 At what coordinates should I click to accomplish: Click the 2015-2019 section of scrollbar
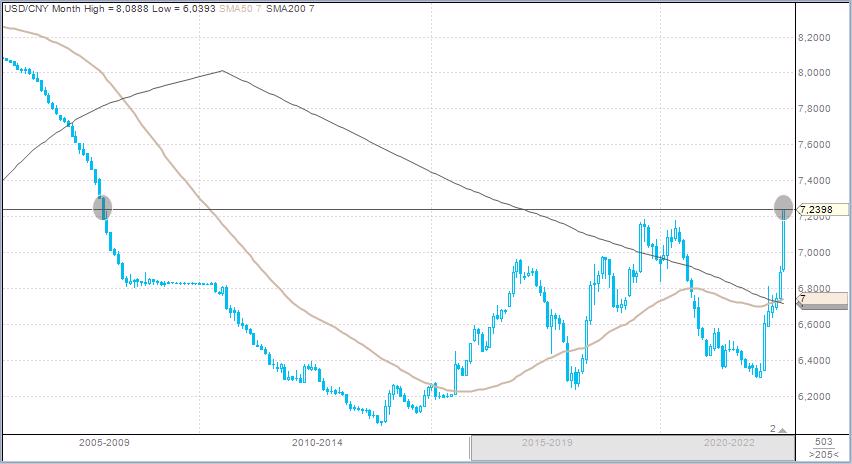click(x=546, y=441)
